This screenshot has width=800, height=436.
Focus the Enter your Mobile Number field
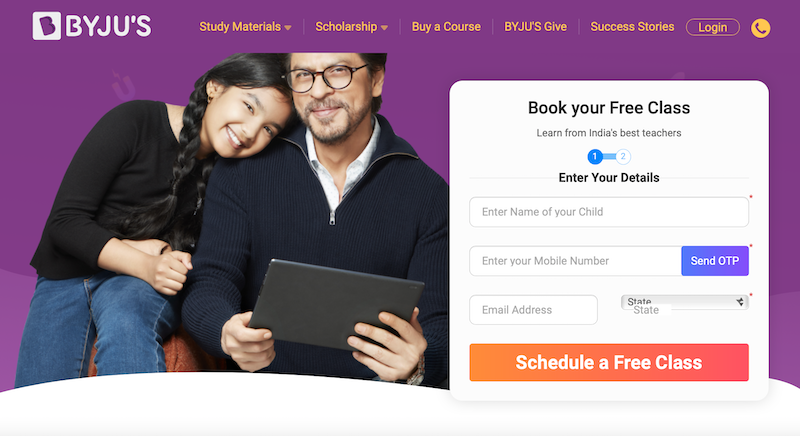coord(575,261)
